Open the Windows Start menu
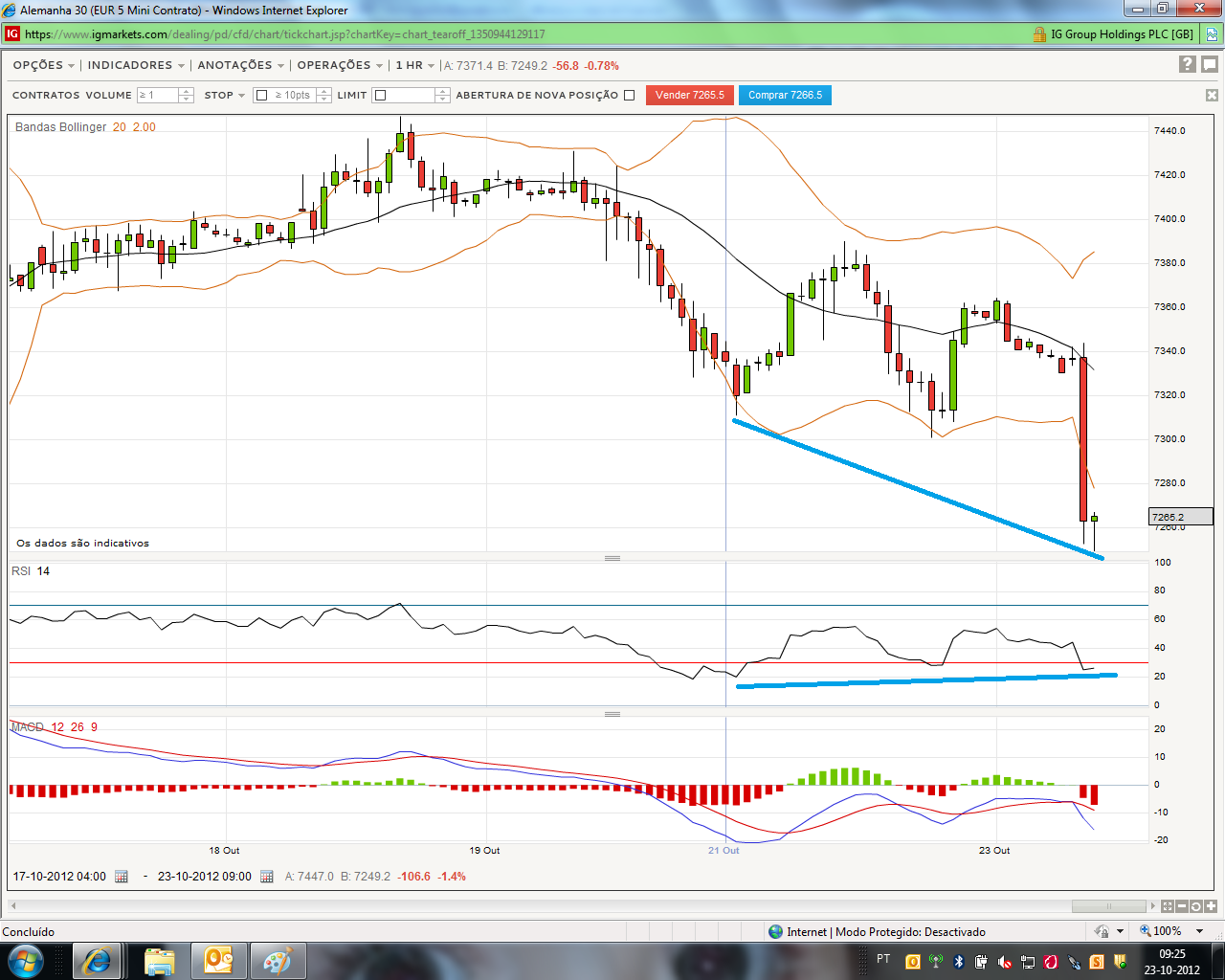This screenshot has height=980, width=1225. [x=25, y=960]
